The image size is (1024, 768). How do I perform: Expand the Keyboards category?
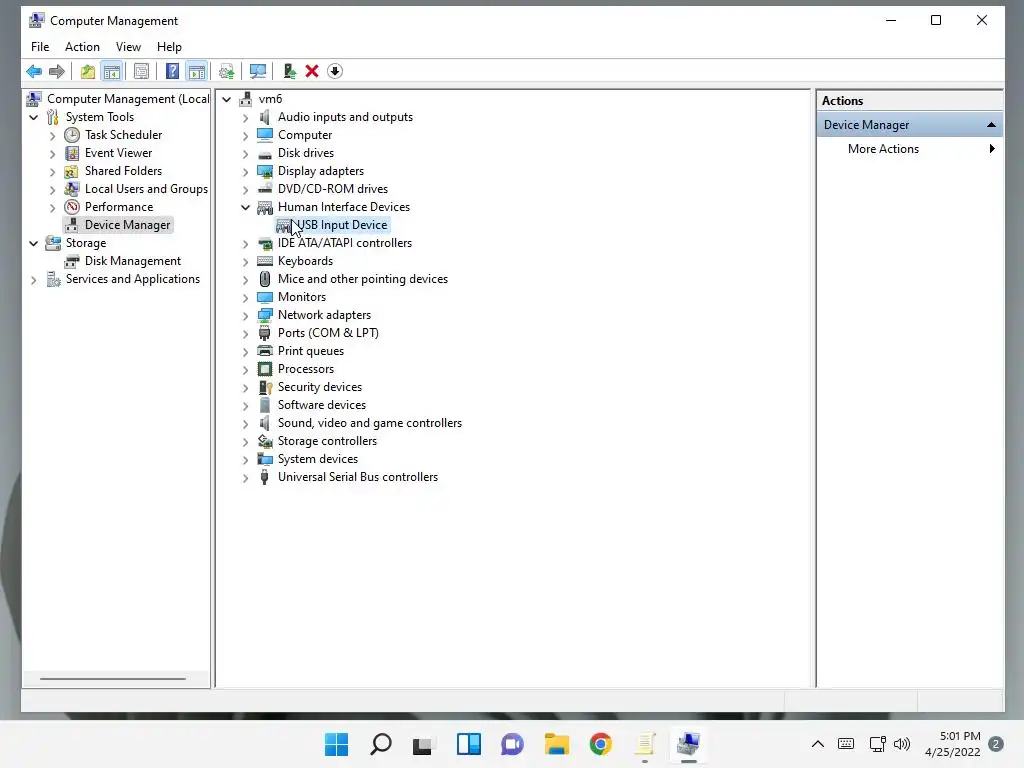[246, 262]
